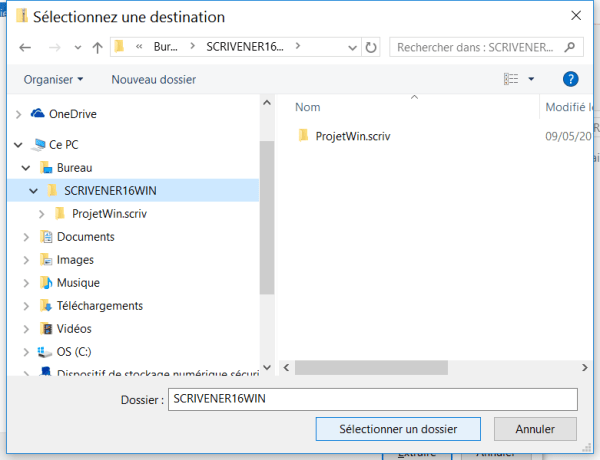Expand the OS (C:) drive node
The width and height of the screenshot is (600, 460).
(26, 352)
